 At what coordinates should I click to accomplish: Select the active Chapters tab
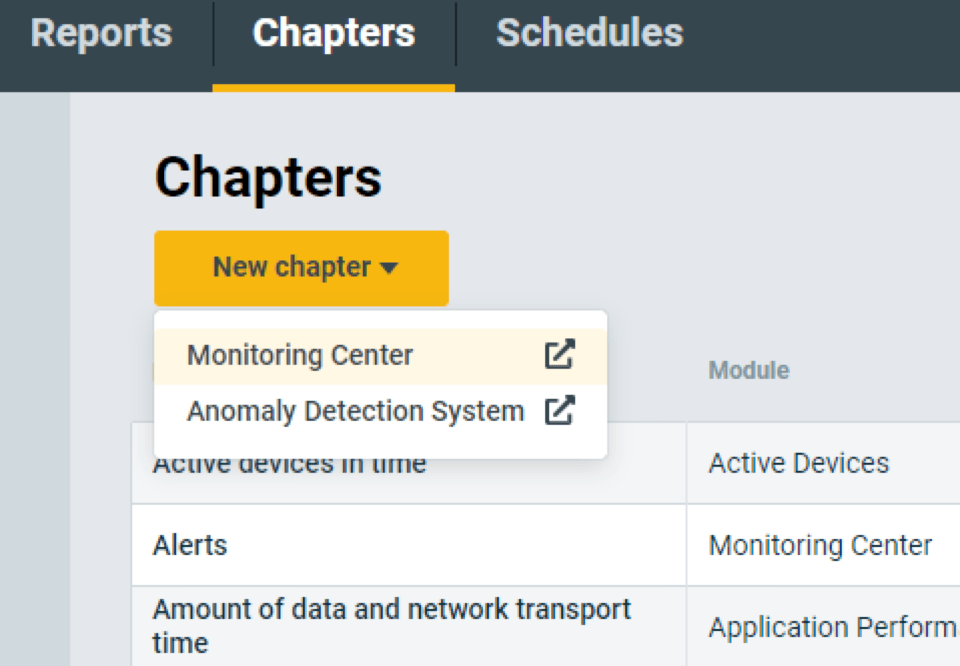click(333, 33)
